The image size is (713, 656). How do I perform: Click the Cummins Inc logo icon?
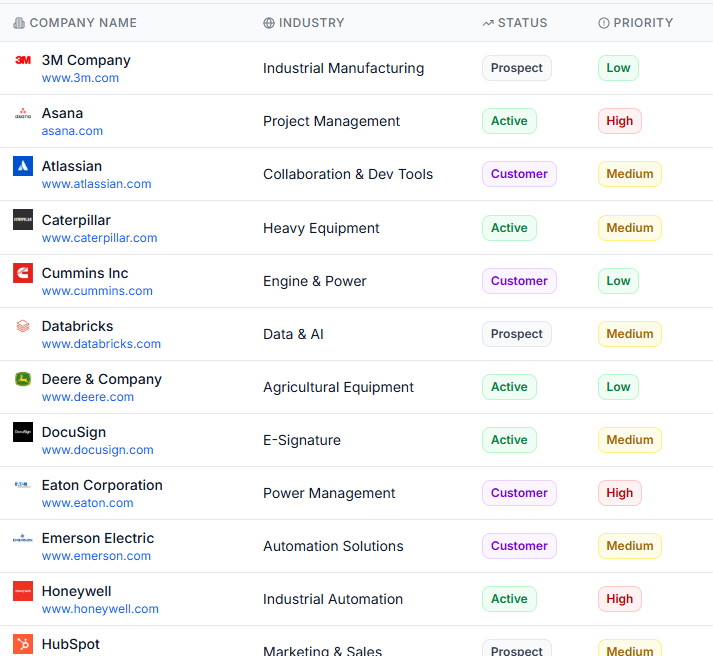point(23,273)
